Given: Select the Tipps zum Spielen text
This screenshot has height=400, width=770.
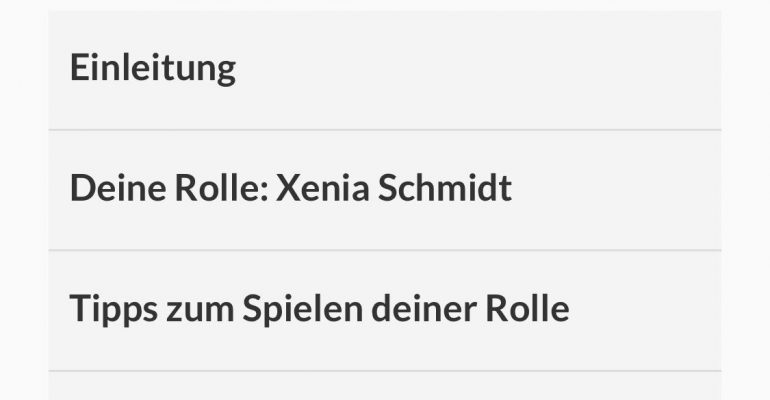Looking at the screenshot, I should point(217,310).
